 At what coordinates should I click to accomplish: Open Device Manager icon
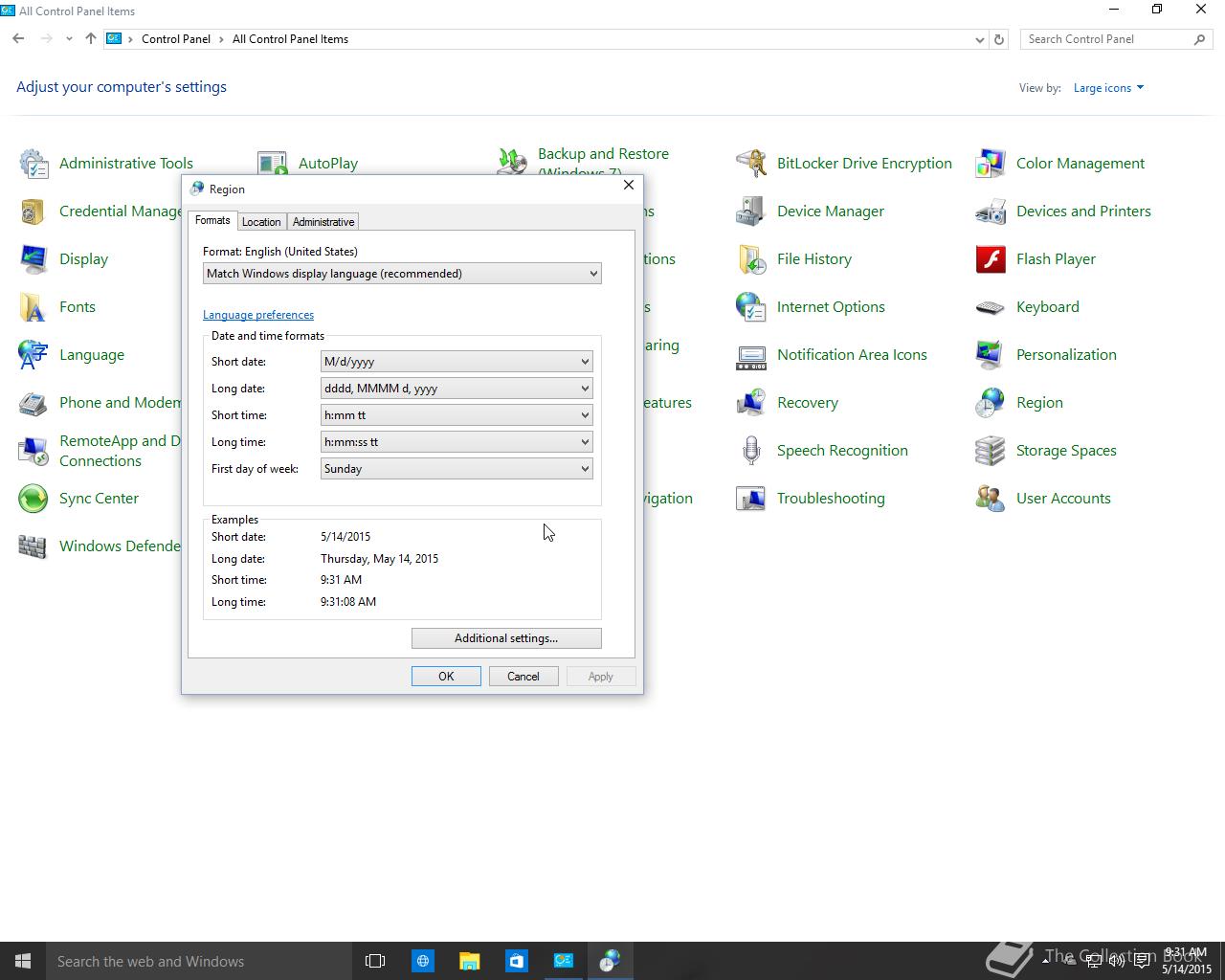[x=751, y=212]
